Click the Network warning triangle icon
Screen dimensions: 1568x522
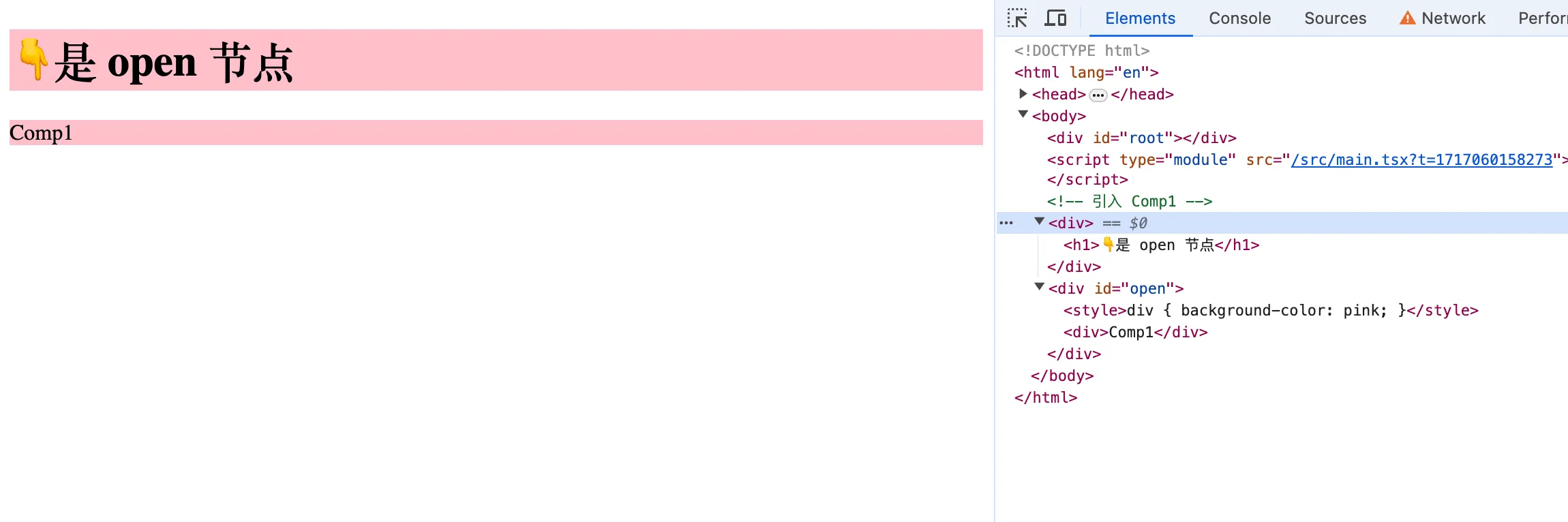coord(1407,18)
